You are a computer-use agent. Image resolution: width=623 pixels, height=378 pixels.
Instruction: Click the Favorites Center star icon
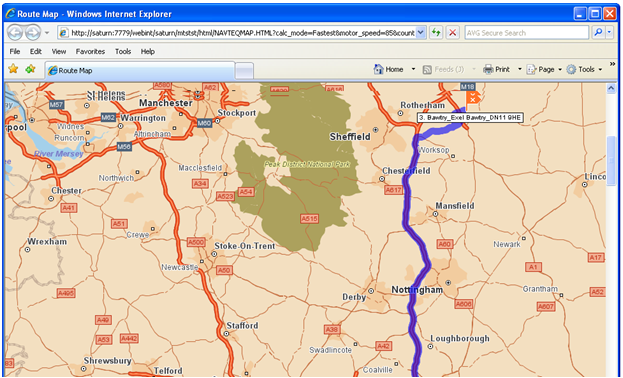pos(13,69)
